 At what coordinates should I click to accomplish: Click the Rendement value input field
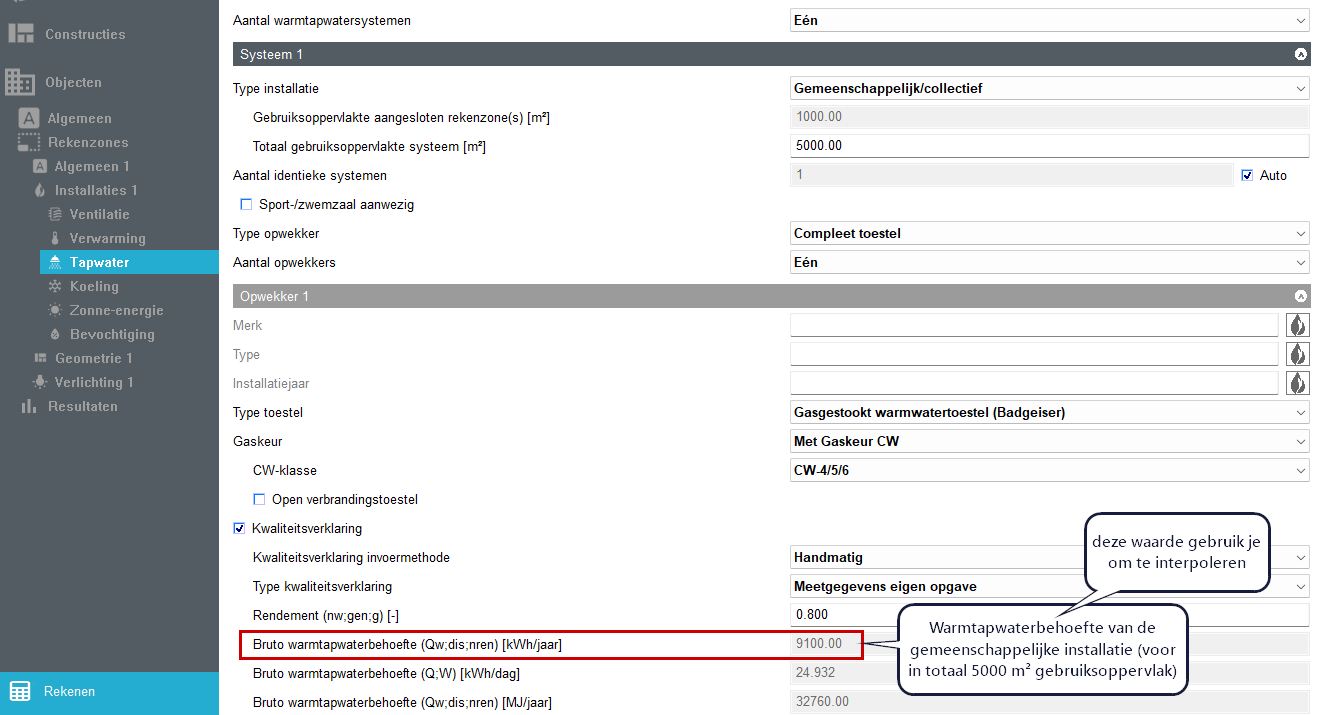tap(1048, 615)
